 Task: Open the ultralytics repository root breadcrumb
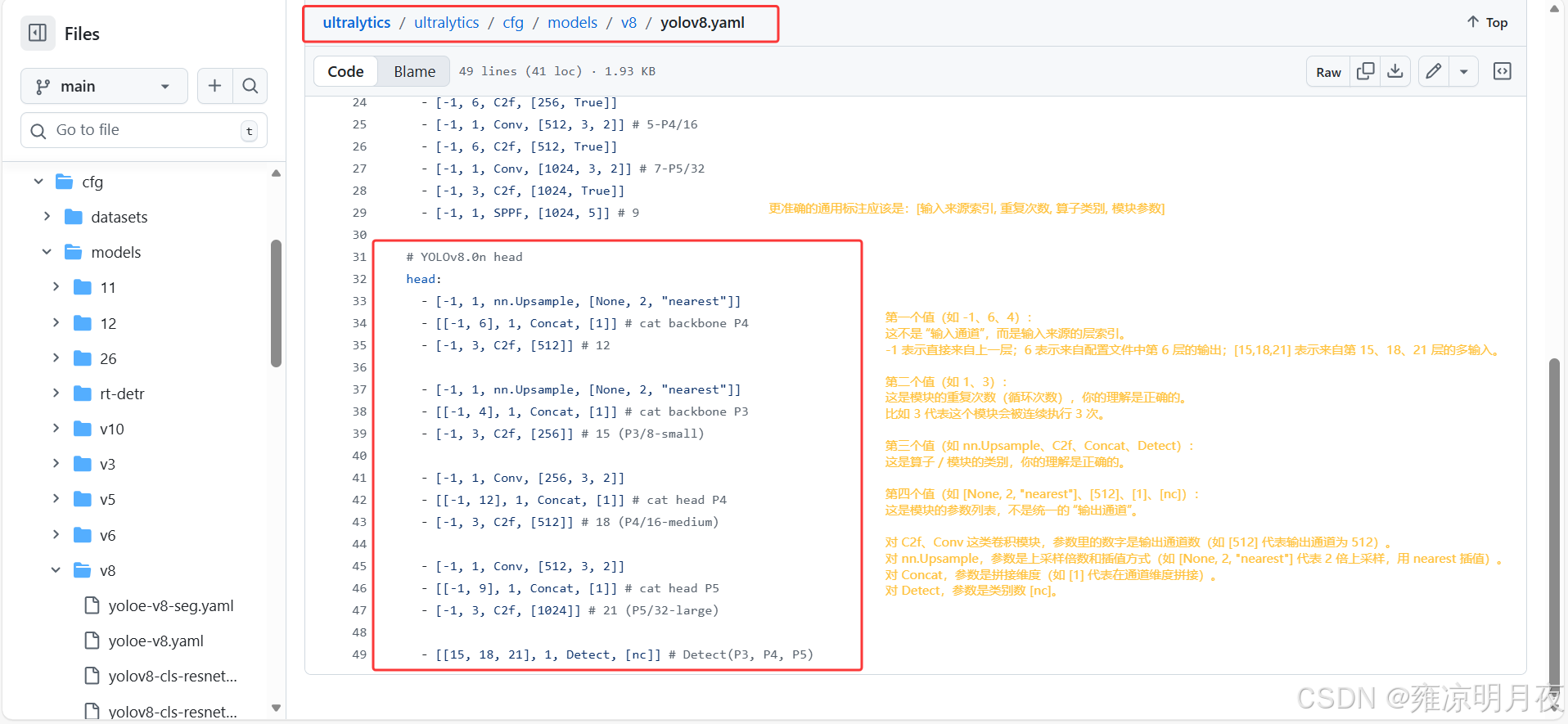point(357,23)
